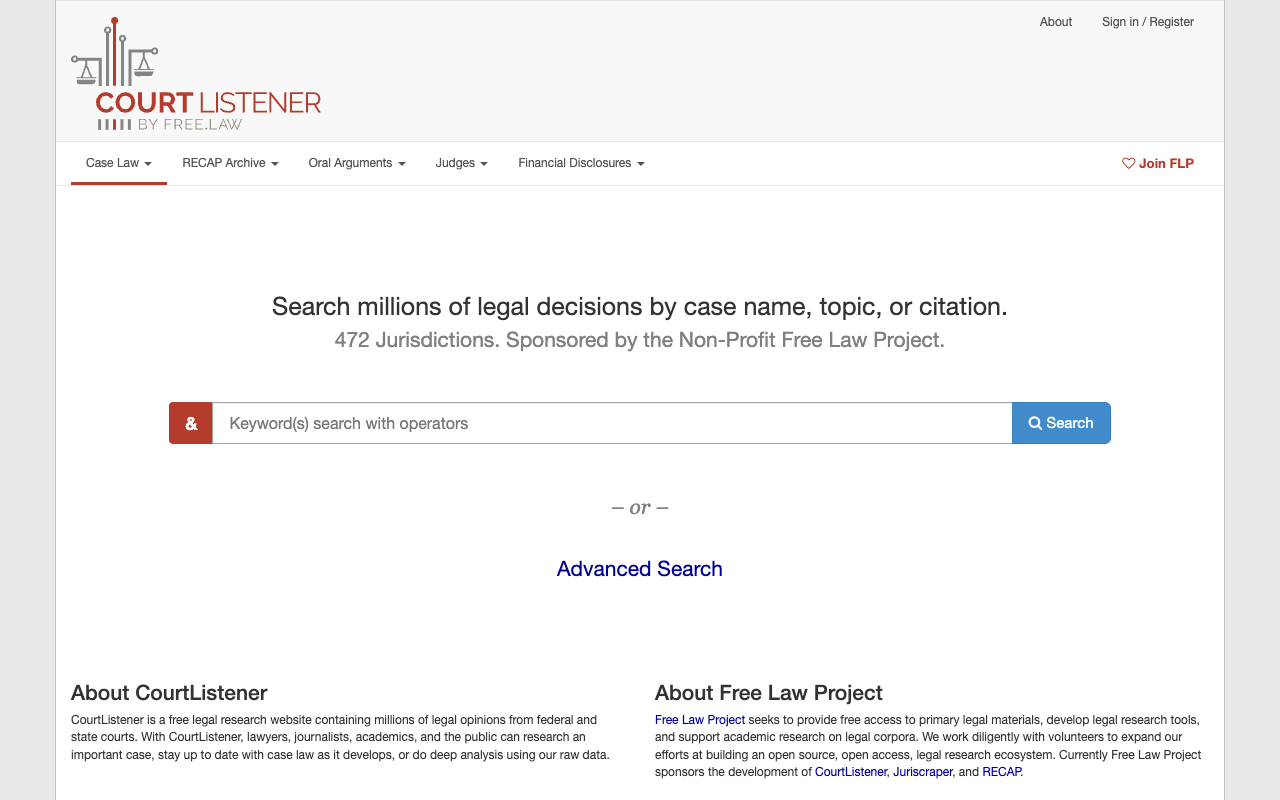Expand the RECAP Archive menu
The height and width of the screenshot is (800, 1280).
[x=230, y=163]
